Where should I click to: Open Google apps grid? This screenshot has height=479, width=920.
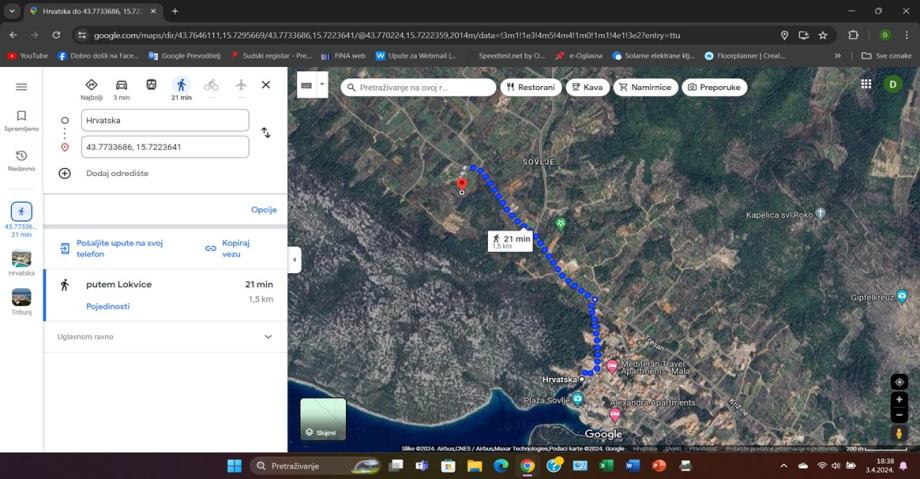[x=866, y=85]
